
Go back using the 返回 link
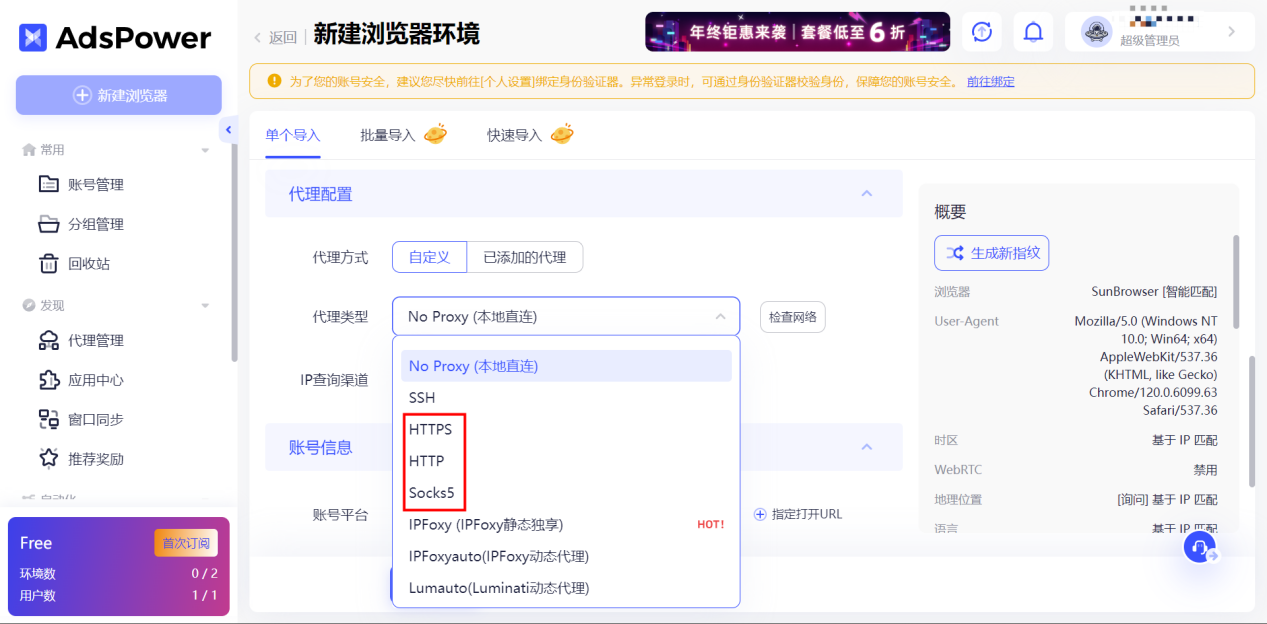276,37
